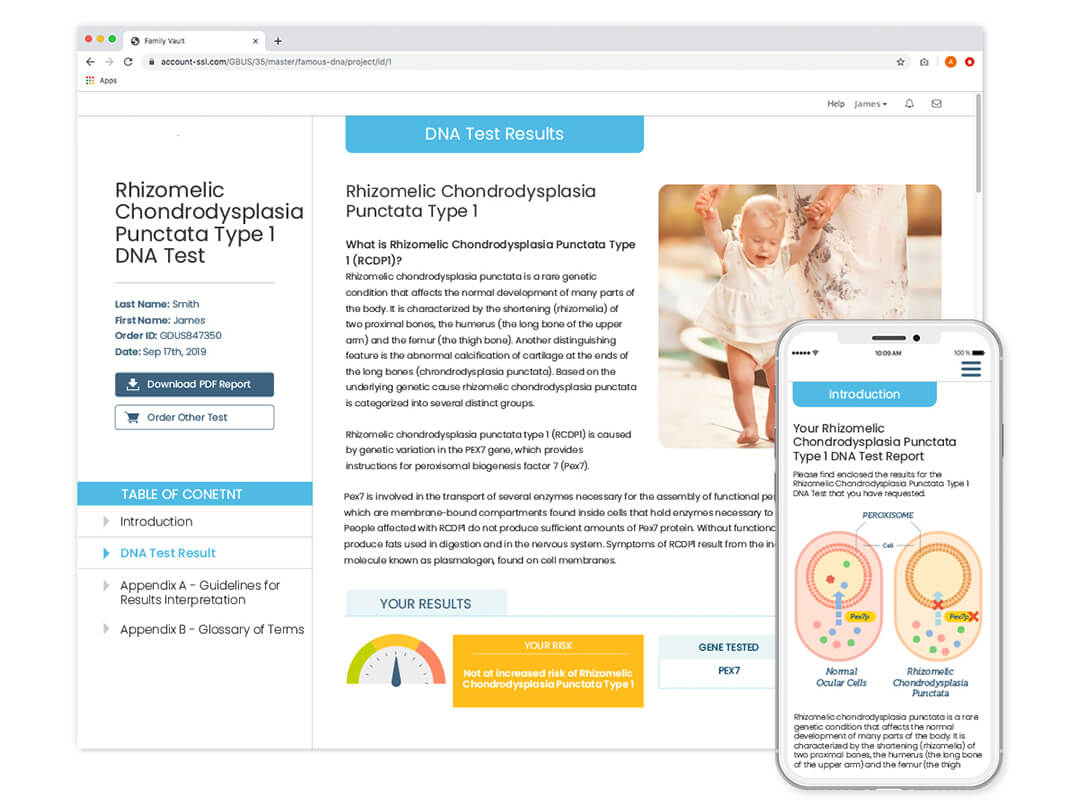This screenshot has height=800, width=1080.
Task: Click the Normal Ocular Cells diagram on phone
Action: coord(839,597)
